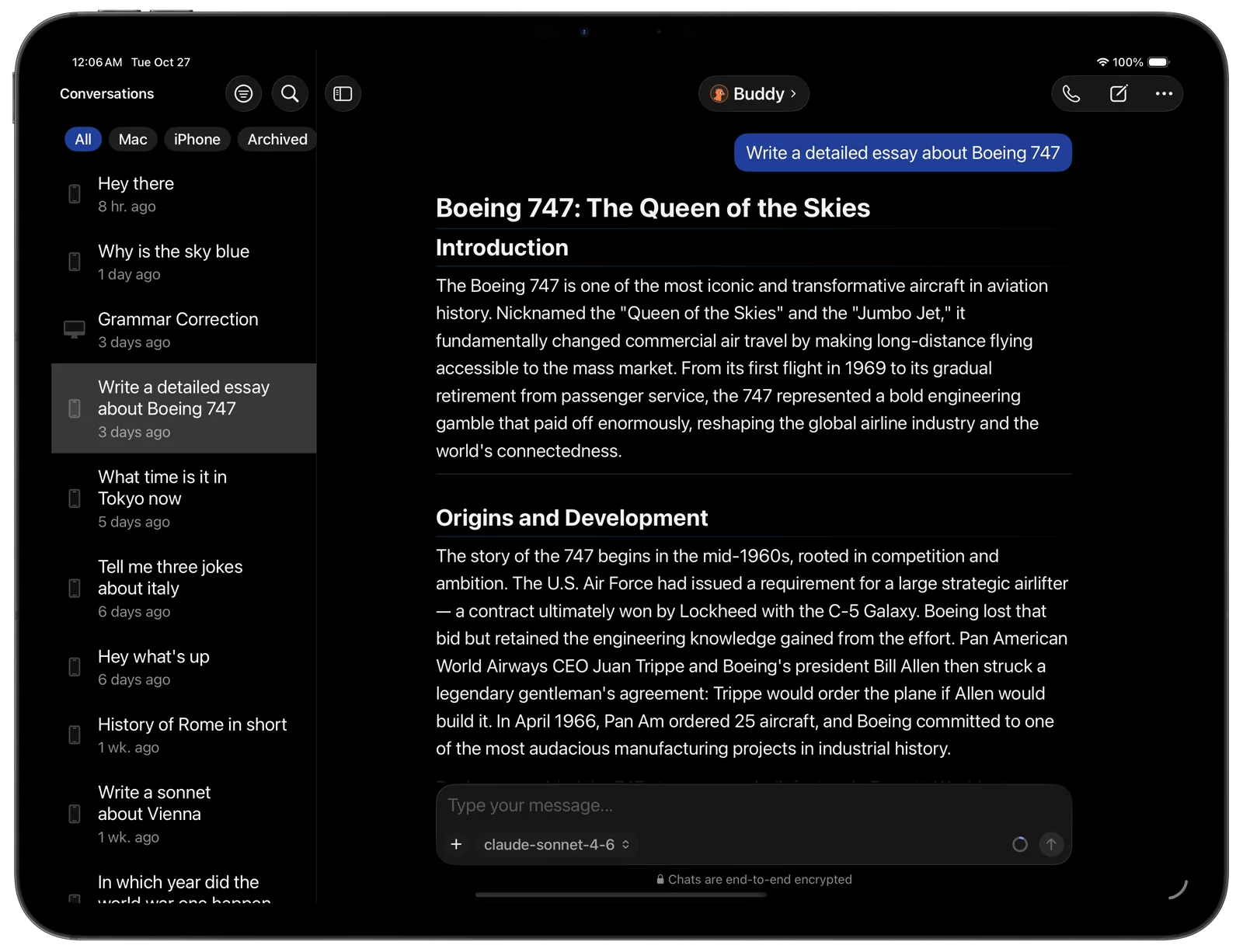Select the All filter tab

tap(83, 139)
